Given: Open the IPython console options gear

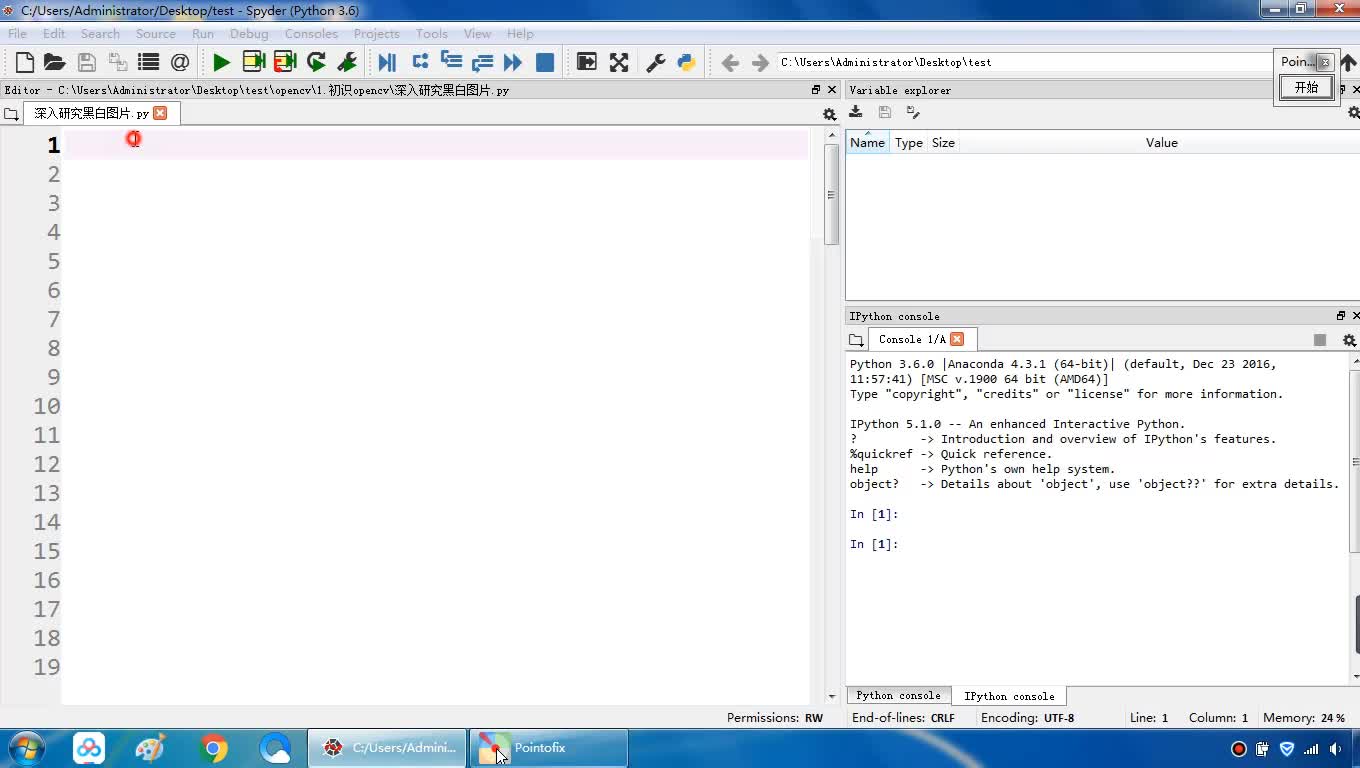Looking at the screenshot, I should point(1349,340).
